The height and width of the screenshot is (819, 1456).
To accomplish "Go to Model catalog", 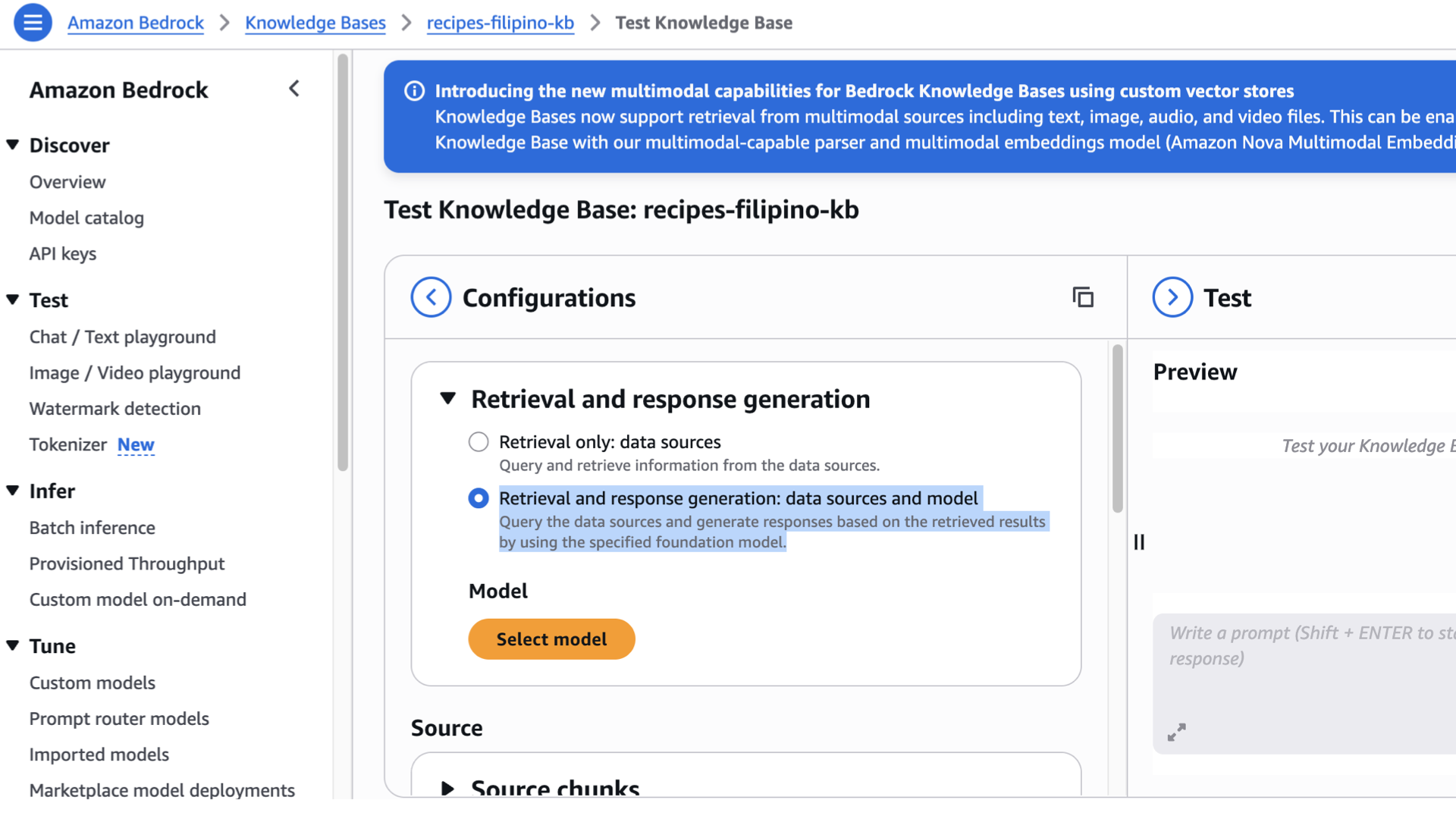I will (x=86, y=218).
